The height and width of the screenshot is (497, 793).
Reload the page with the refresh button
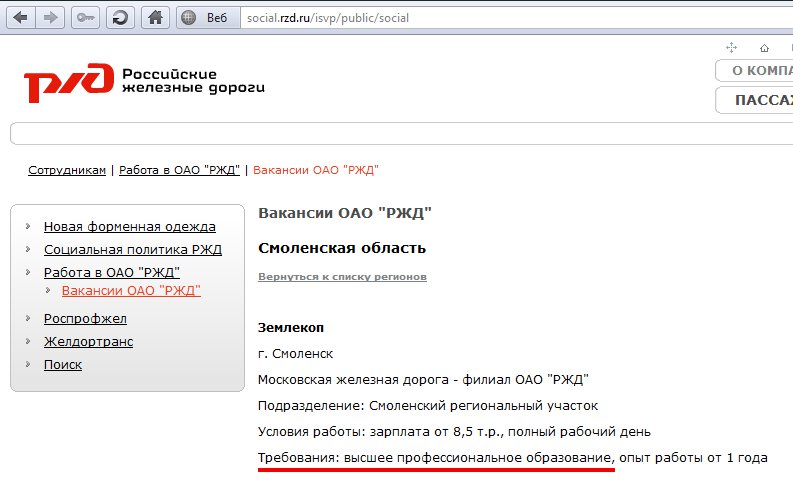click(x=120, y=18)
